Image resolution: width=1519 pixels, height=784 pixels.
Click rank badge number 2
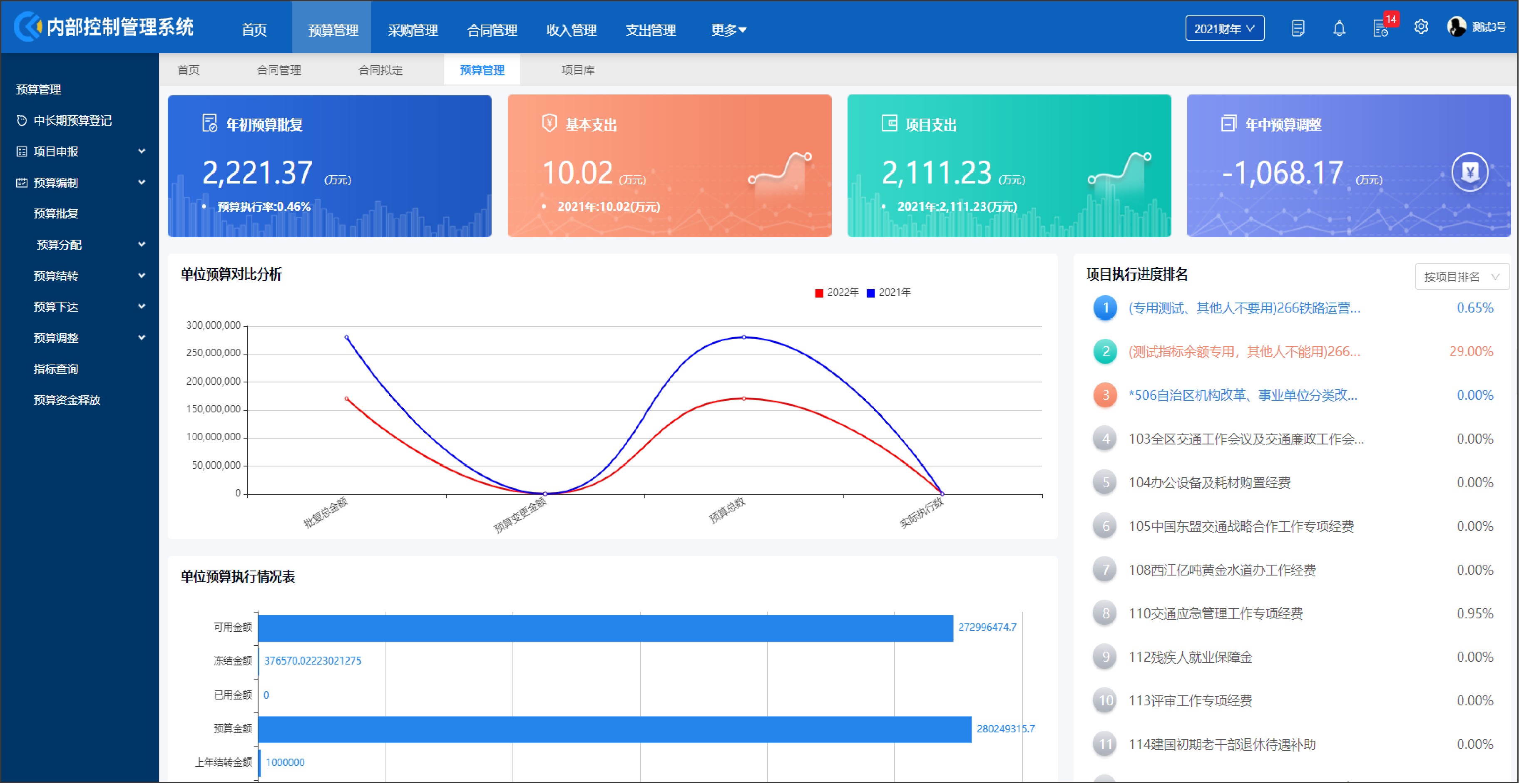(1106, 351)
